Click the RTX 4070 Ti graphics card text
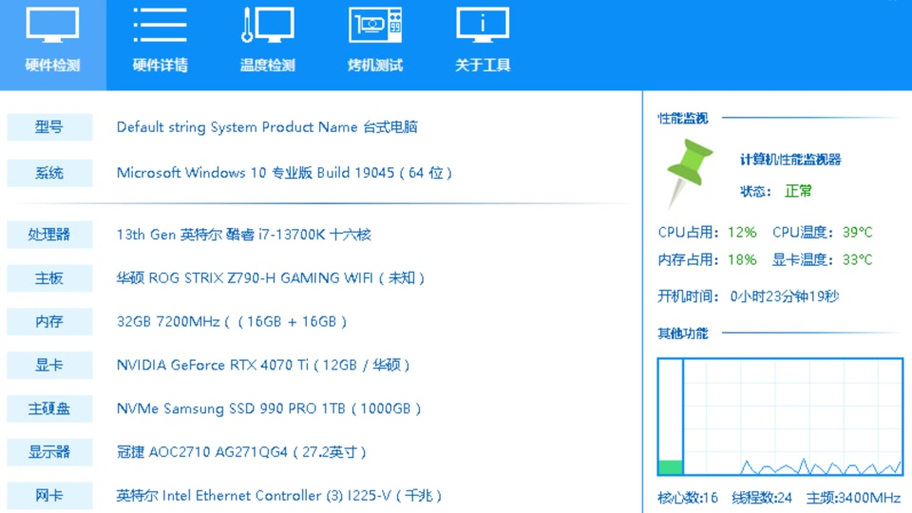 pos(263,365)
